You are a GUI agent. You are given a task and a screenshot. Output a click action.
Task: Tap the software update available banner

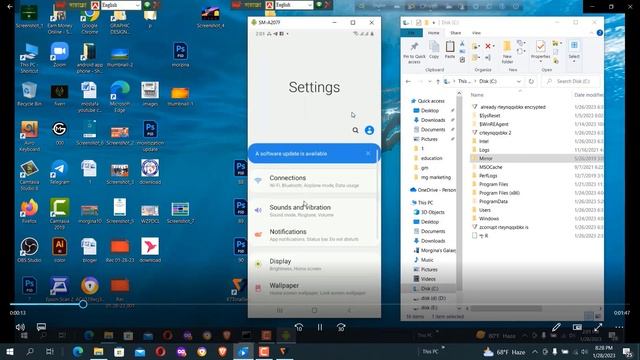click(x=314, y=153)
